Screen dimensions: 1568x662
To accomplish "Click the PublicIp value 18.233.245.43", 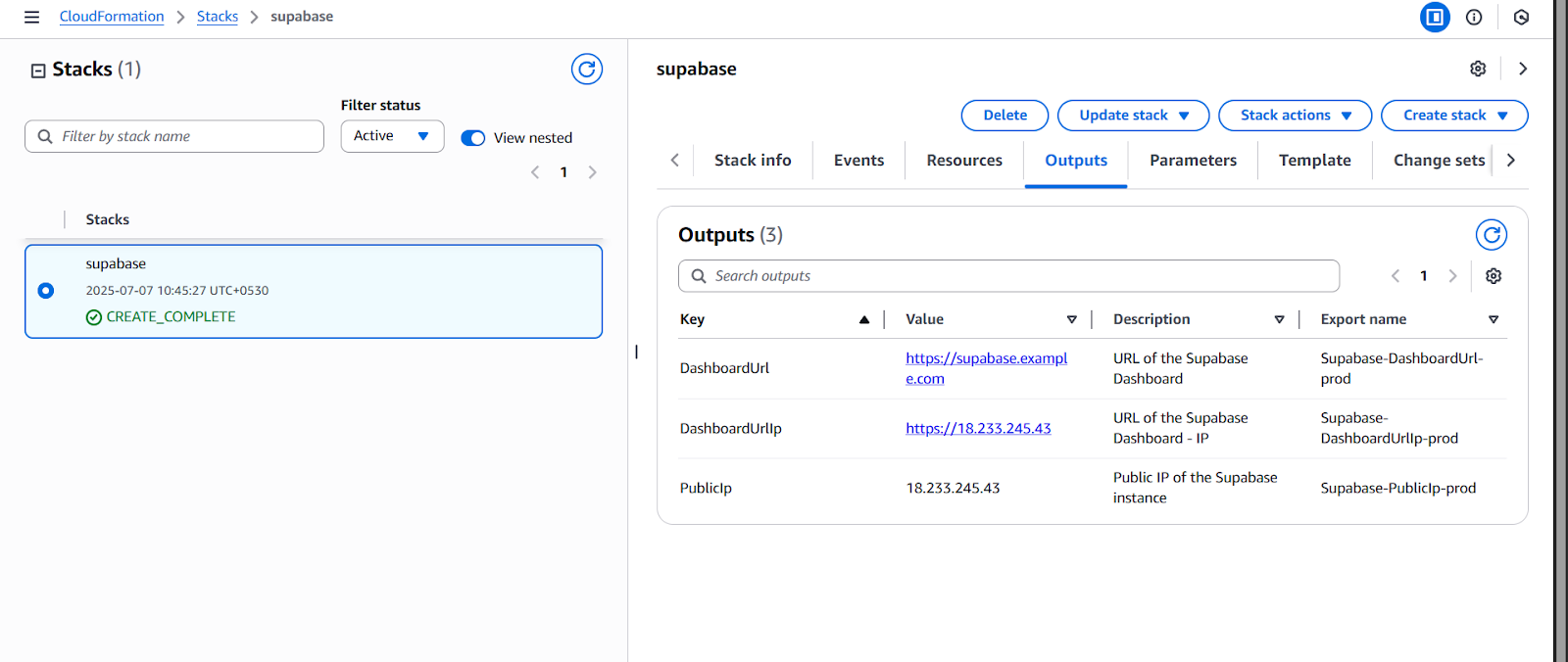I will click(953, 489).
